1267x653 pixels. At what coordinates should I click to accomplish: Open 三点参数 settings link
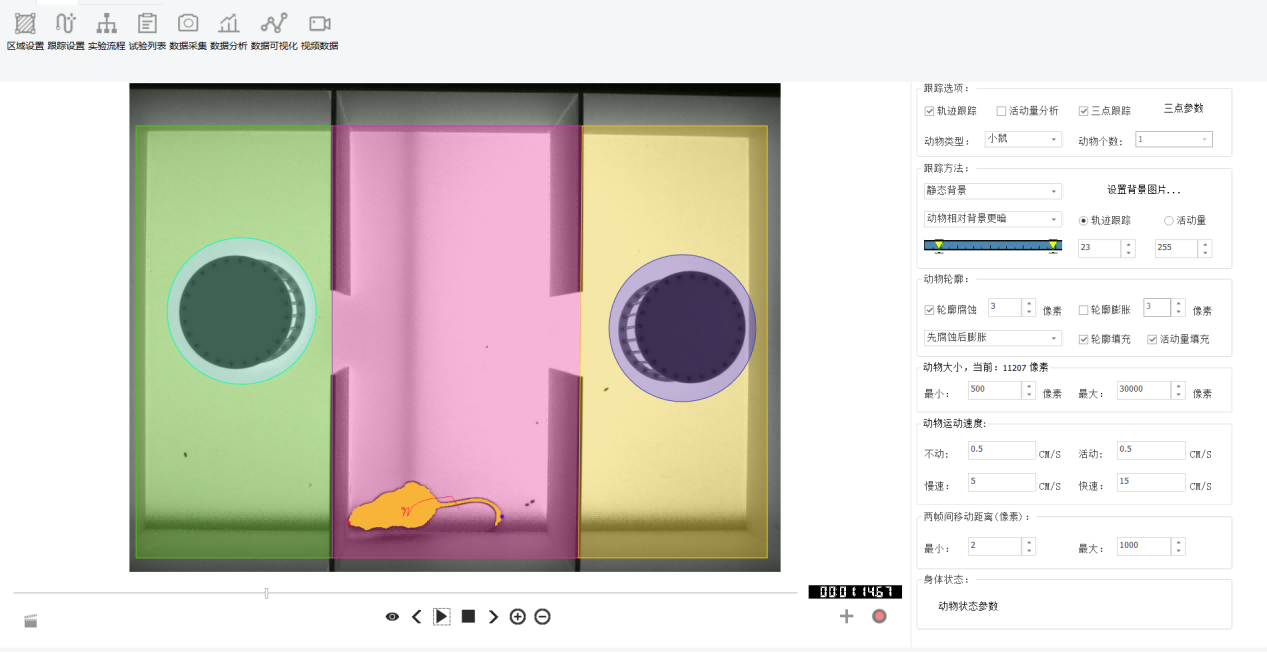click(1183, 108)
